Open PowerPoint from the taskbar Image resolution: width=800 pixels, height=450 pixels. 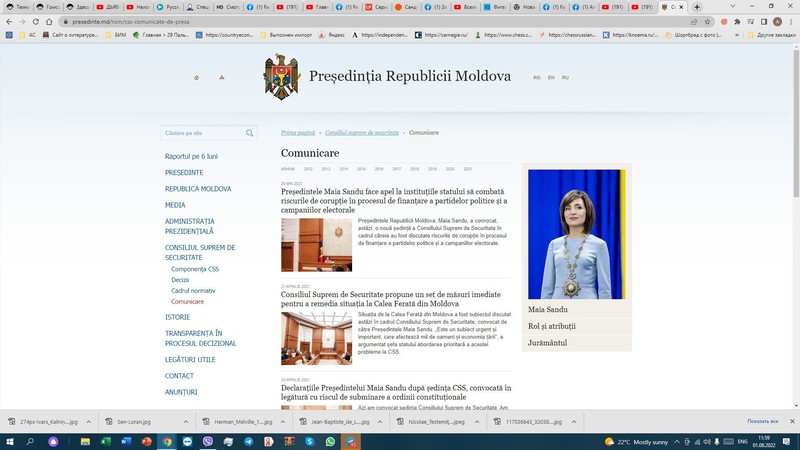146,441
